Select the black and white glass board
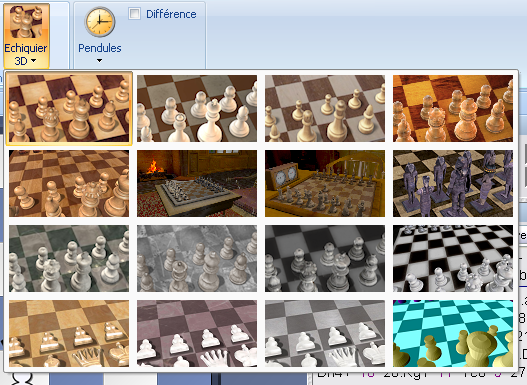Image resolution: width=527 pixels, height=385 pixels. point(453,258)
